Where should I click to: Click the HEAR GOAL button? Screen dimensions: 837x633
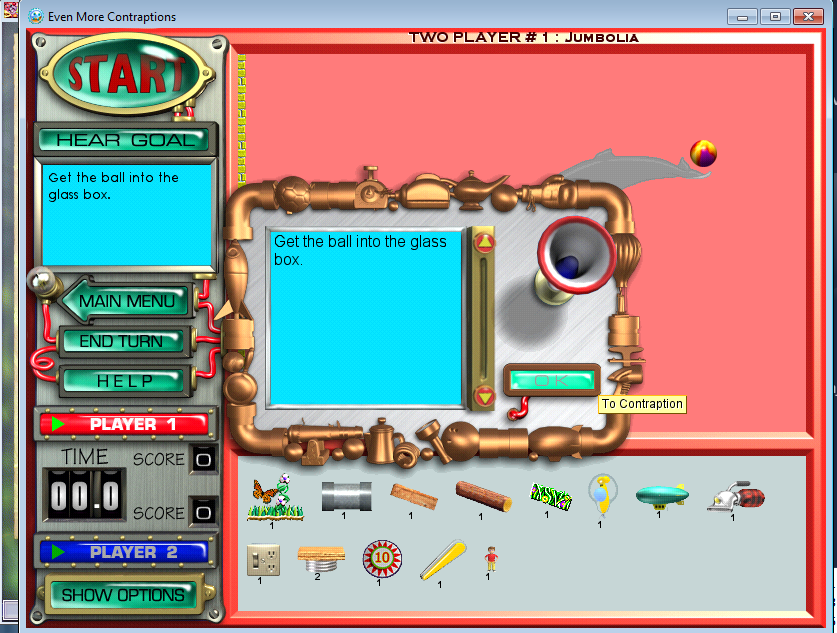pyautogui.click(x=126, y=140)
